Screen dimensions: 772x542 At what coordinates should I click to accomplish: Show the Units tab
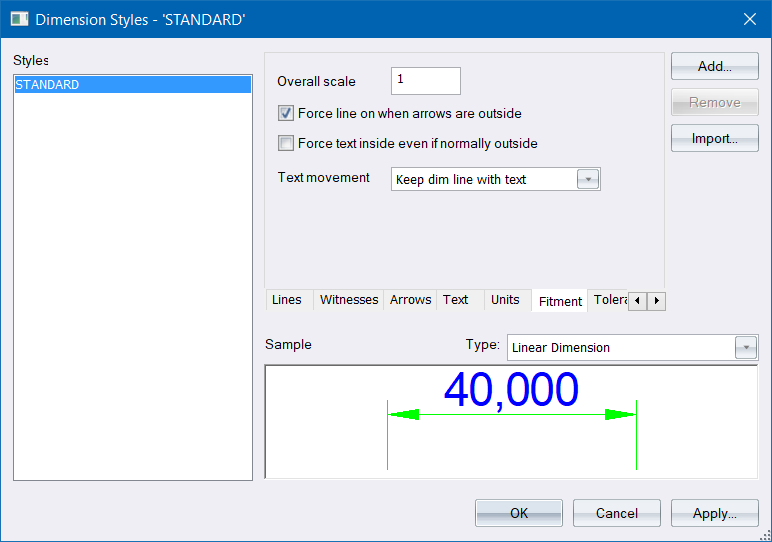[505, 300]
